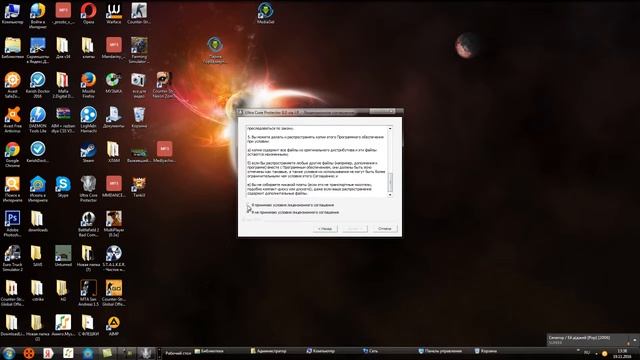This screenshot has width=640, height=360.
Task: Select the Farming Simulator desktop icon
Action: (x=139, y=50)
